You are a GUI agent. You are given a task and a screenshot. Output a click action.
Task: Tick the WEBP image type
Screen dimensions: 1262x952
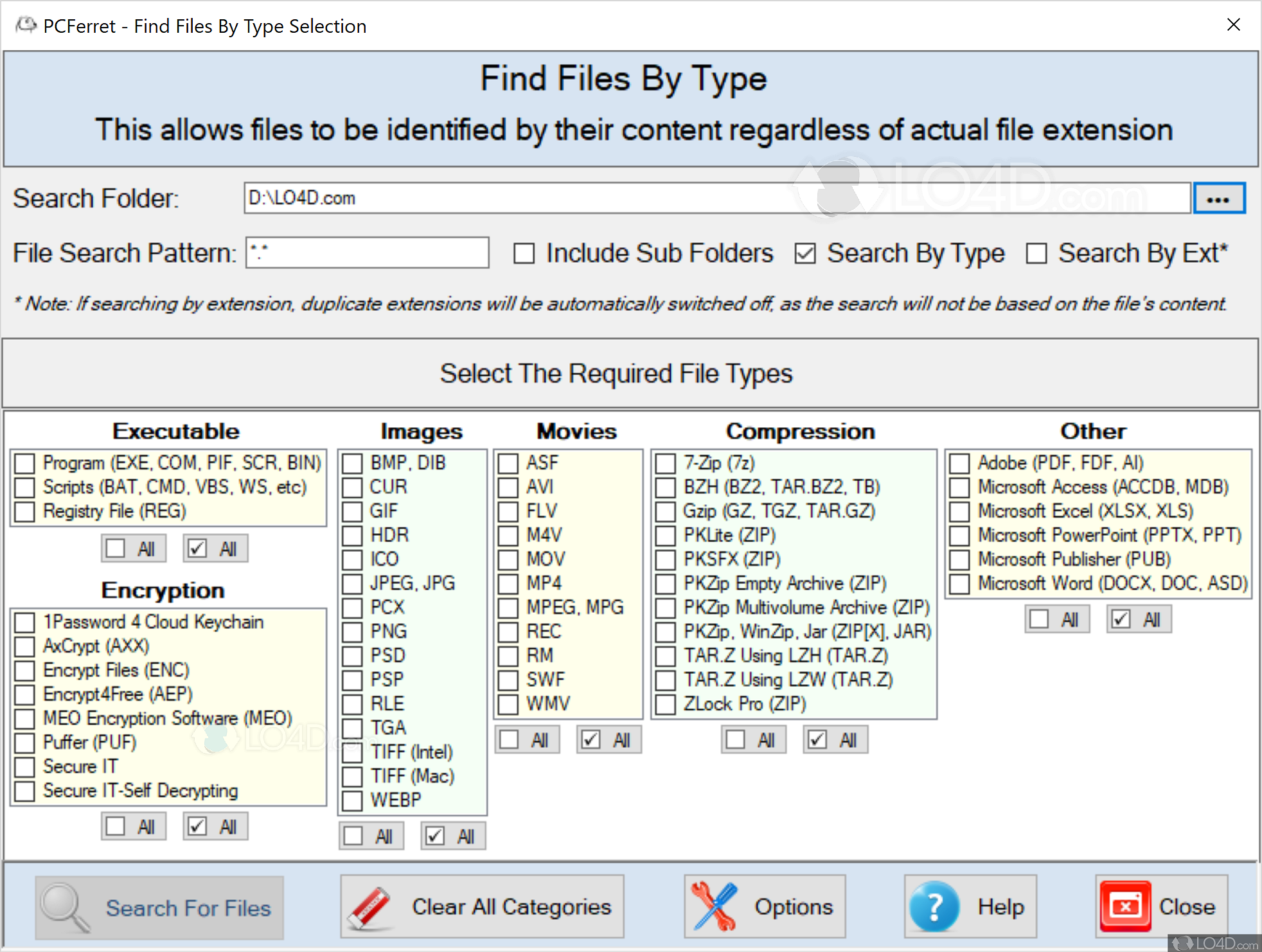tap(352, 801)
